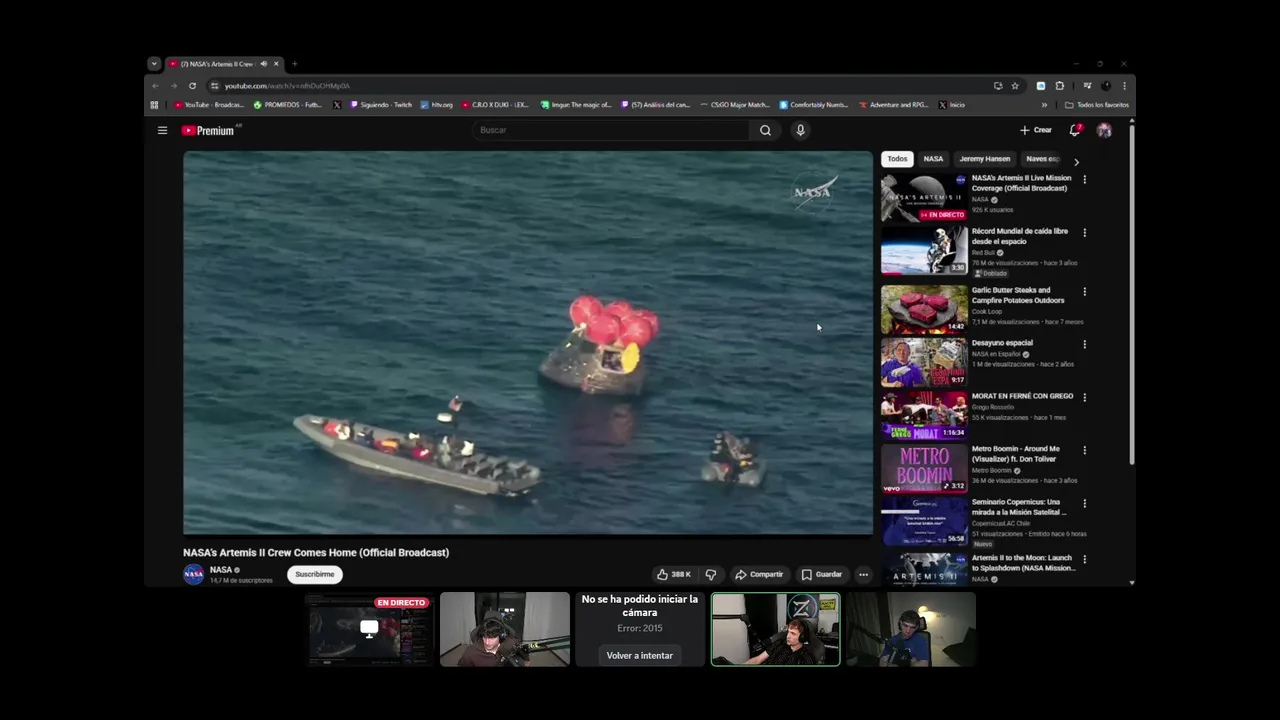Open the Desayuno espacial video title
The height and width of the screenshot is (720, 1280).
click(x=1002, y=343)
